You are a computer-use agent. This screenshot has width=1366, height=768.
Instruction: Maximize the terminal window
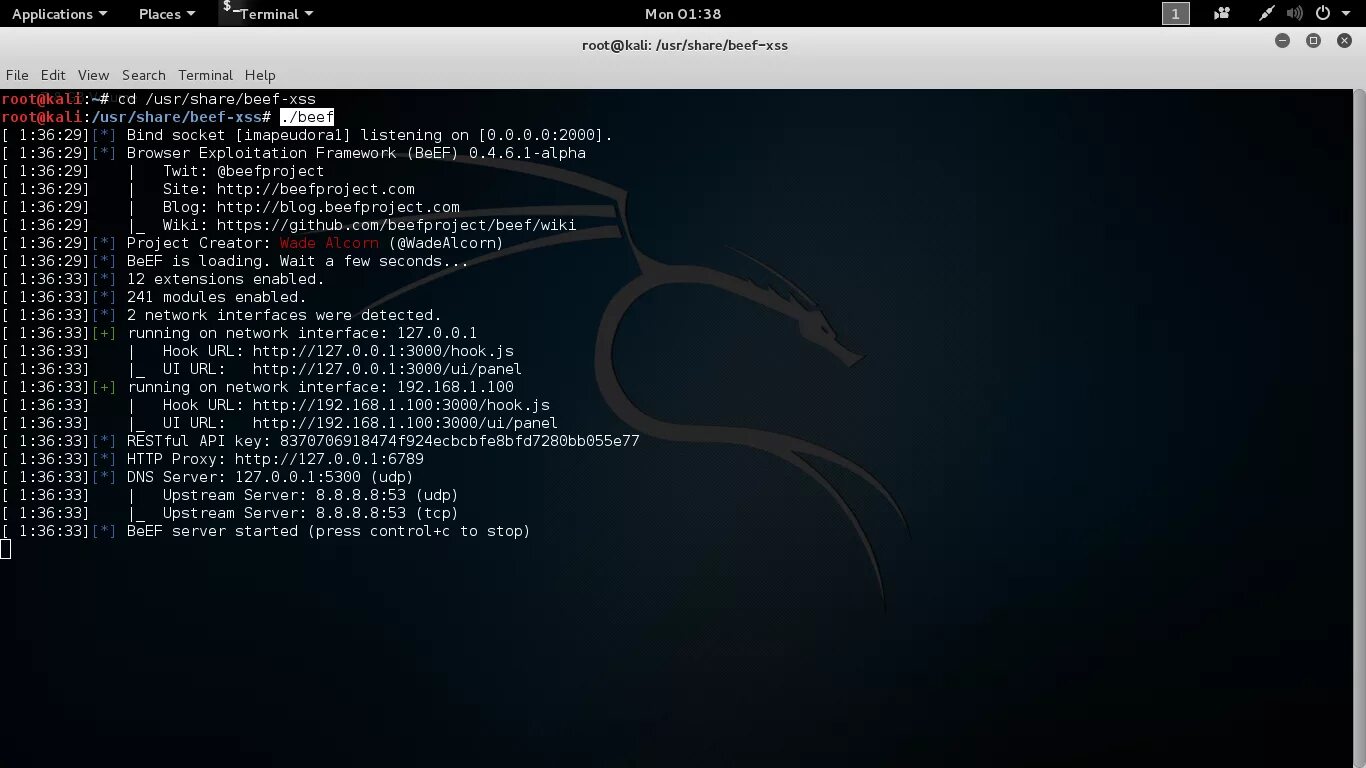1314,41
